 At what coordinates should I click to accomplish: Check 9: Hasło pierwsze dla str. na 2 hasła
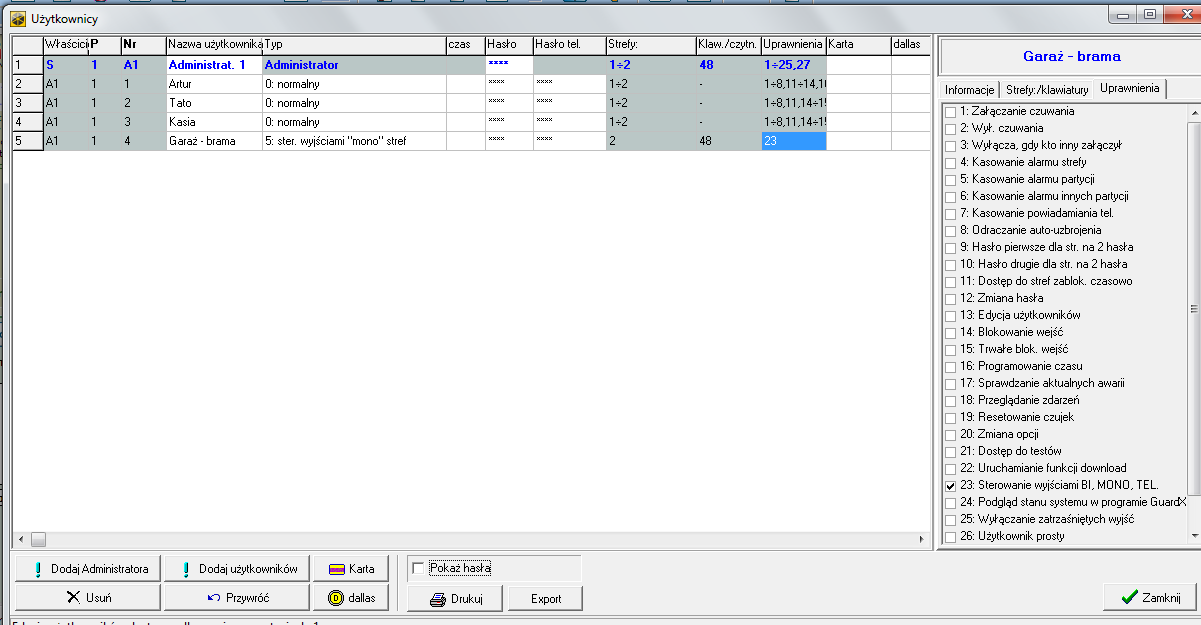[950, 247]
